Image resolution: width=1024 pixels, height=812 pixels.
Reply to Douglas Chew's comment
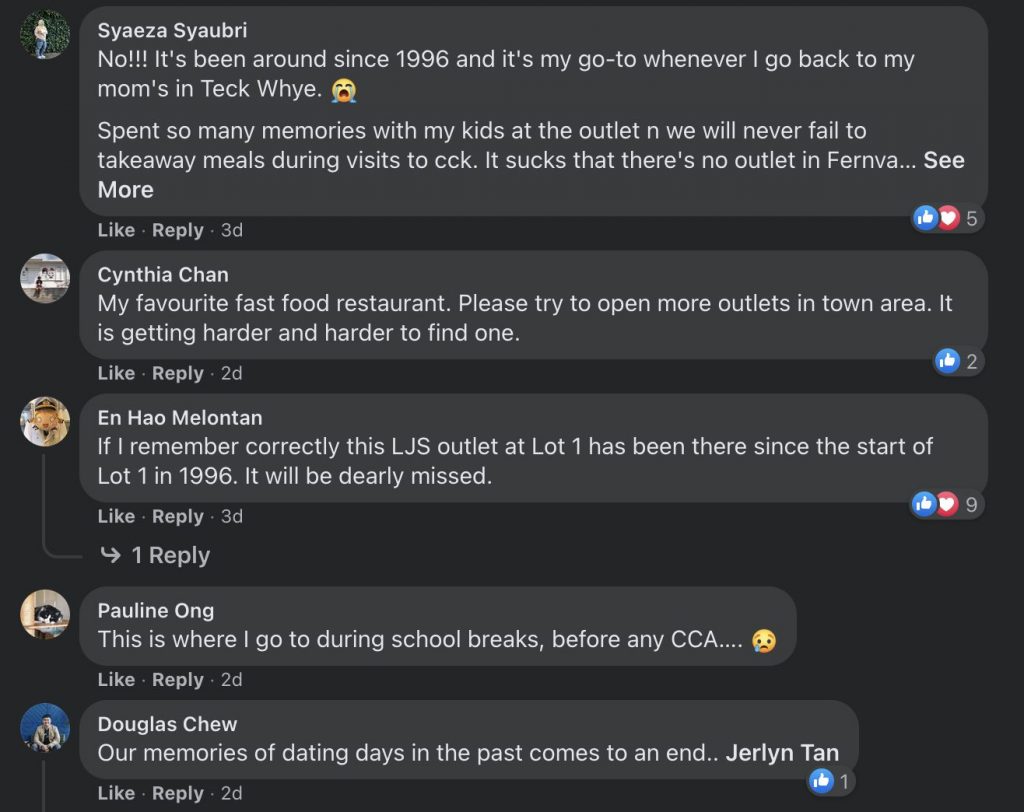point(177,794)
